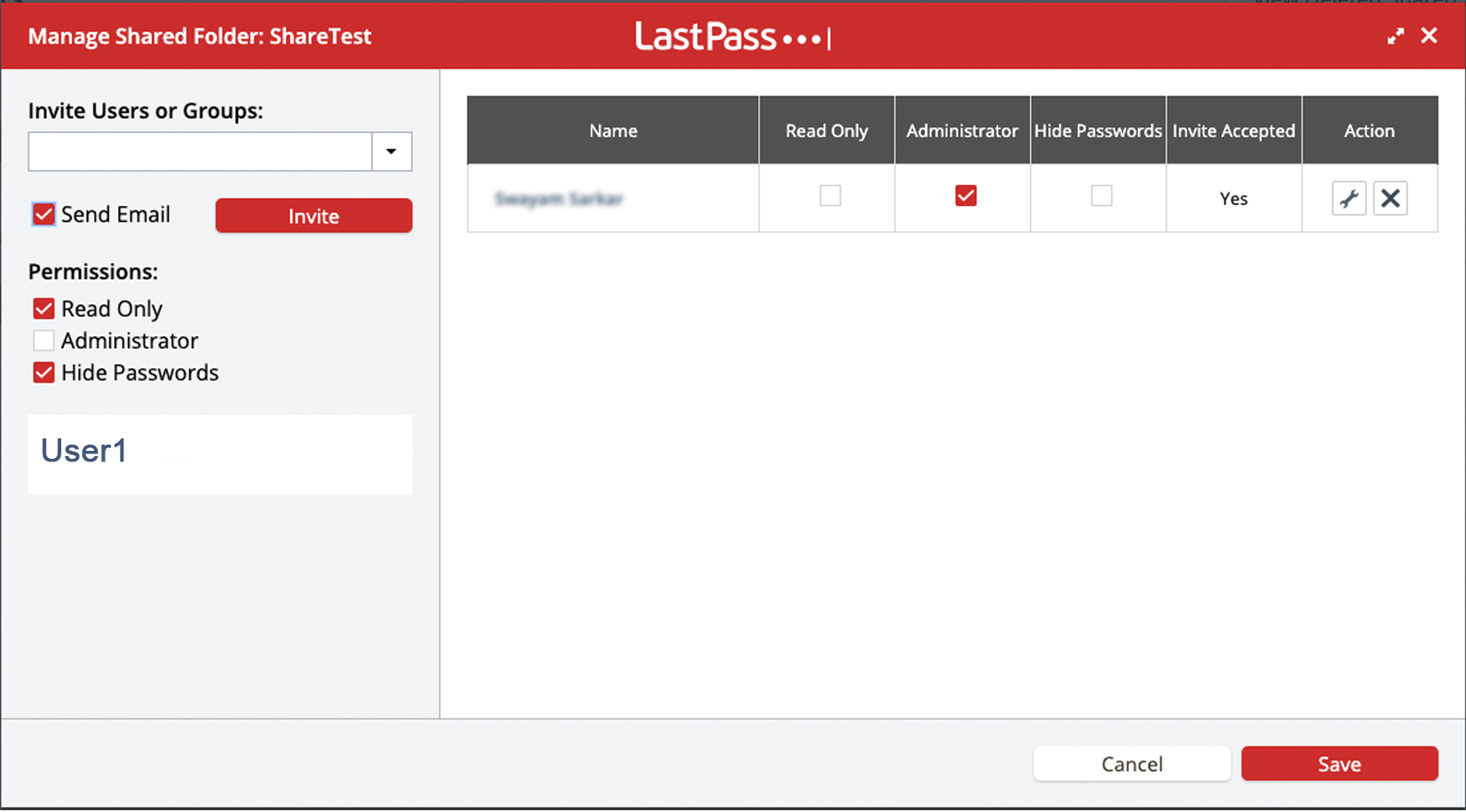
Task: Click the blurred user name in table row
Action: click(x=559, y=199)
